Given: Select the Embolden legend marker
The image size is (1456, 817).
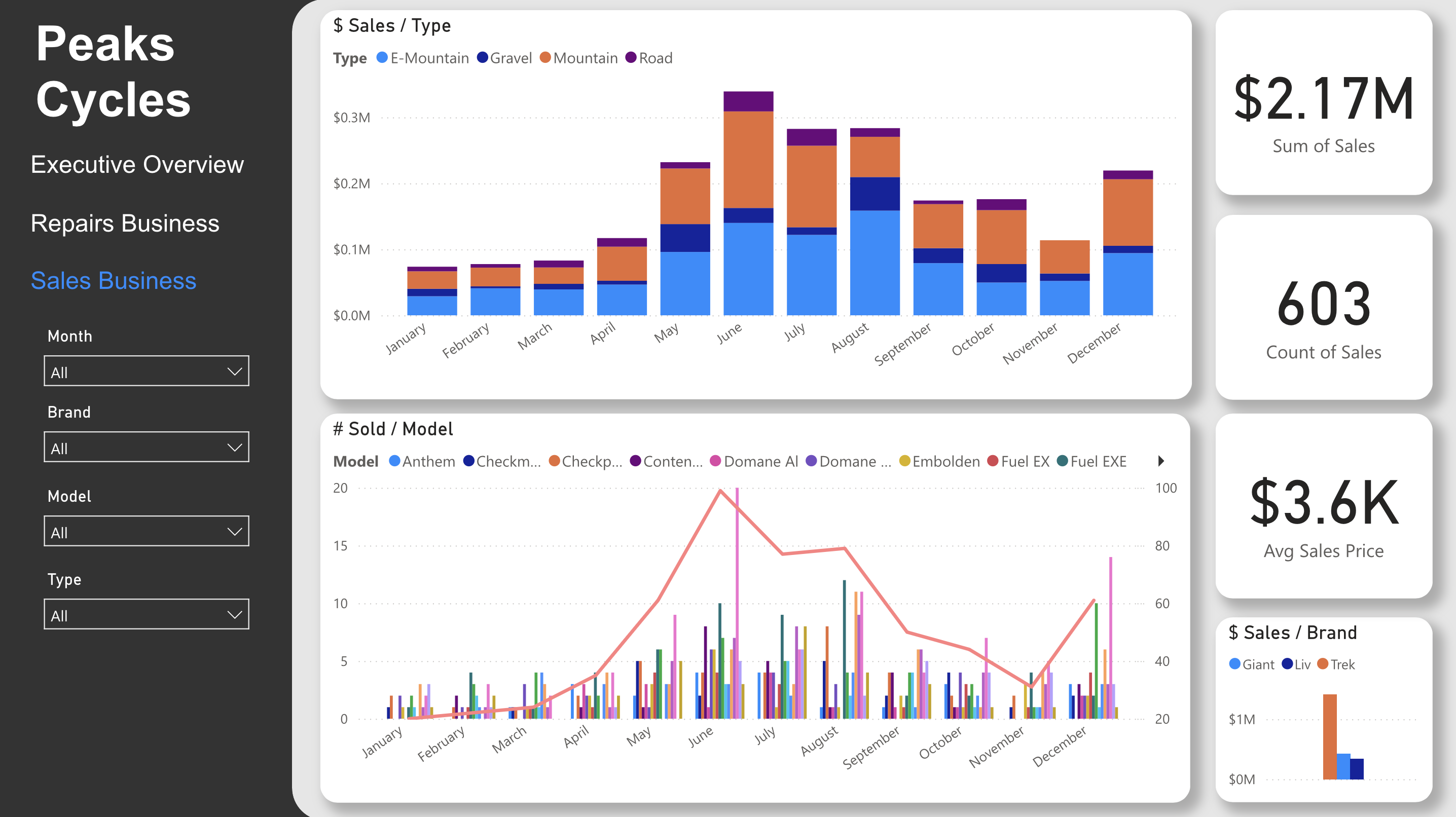Looking at the screenshot, I should click(x=904, y=461).
